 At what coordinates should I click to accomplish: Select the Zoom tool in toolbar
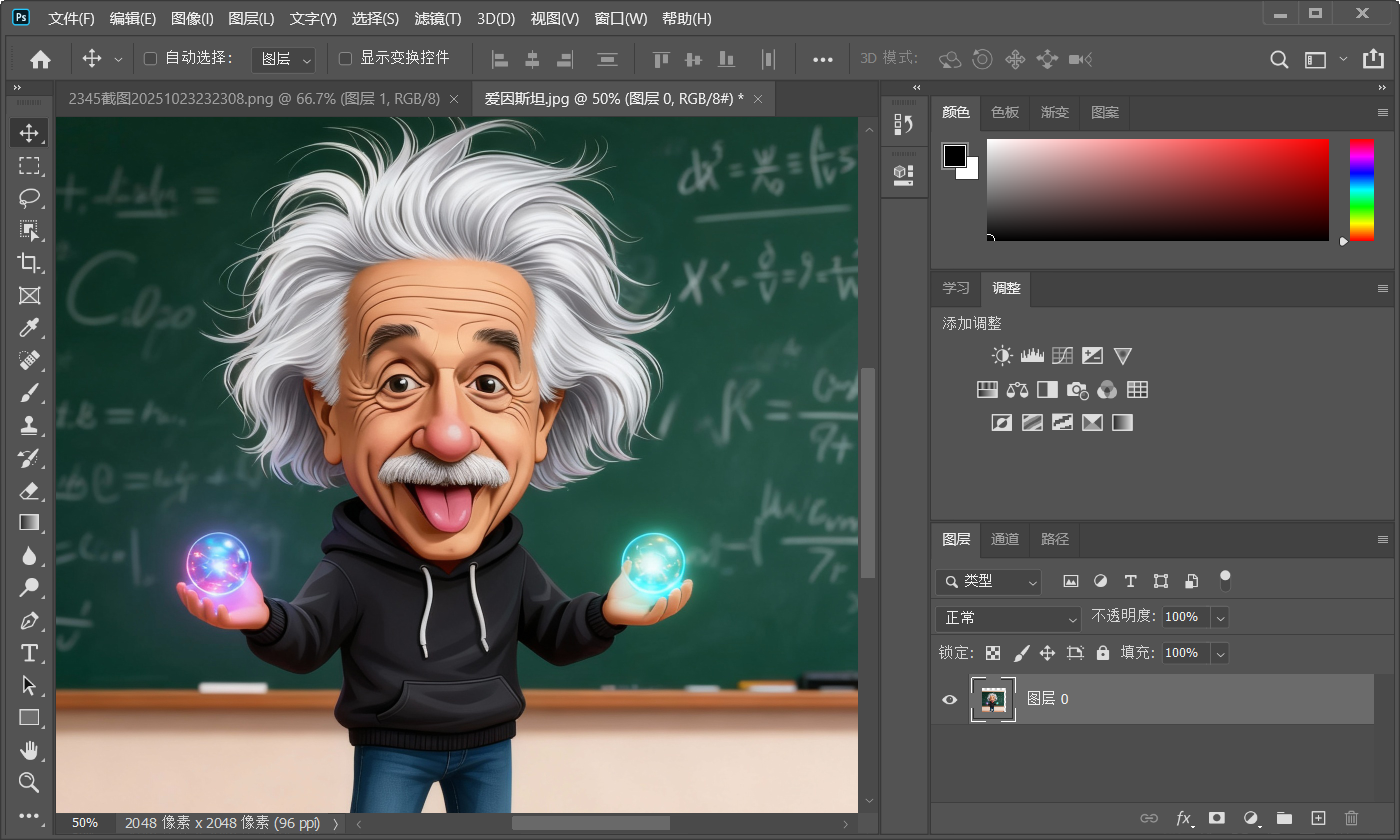coord(29,782)
